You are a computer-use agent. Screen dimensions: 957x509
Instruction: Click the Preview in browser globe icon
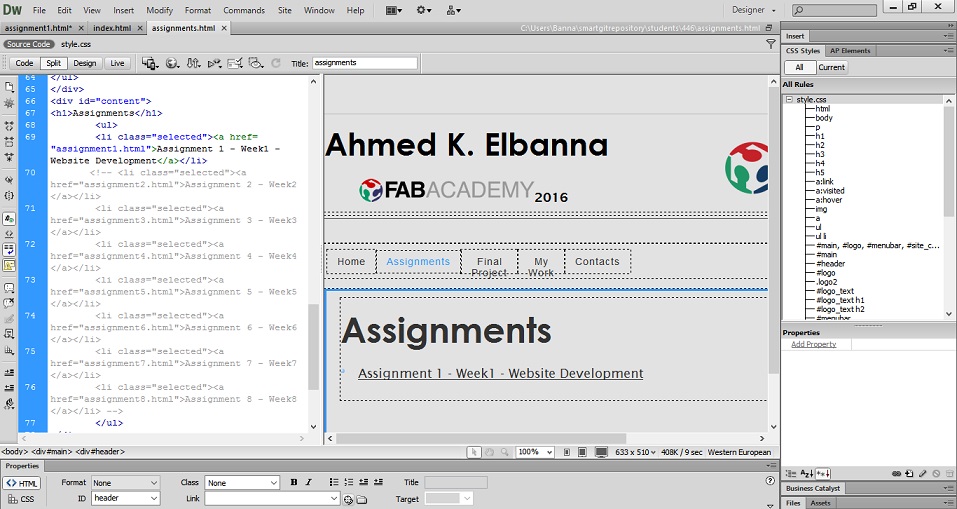click(173, 63)
